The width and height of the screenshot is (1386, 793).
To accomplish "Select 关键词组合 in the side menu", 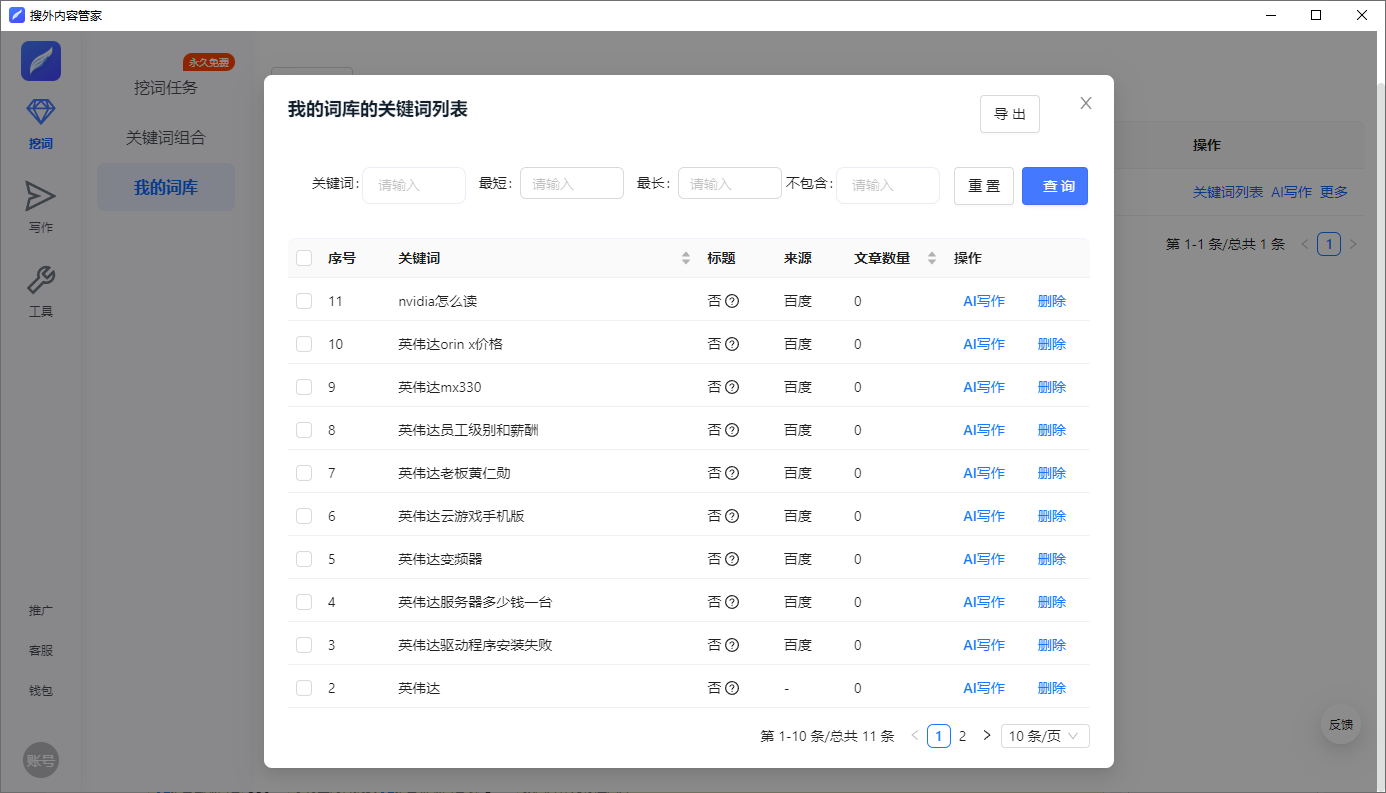I will point(166,138).
